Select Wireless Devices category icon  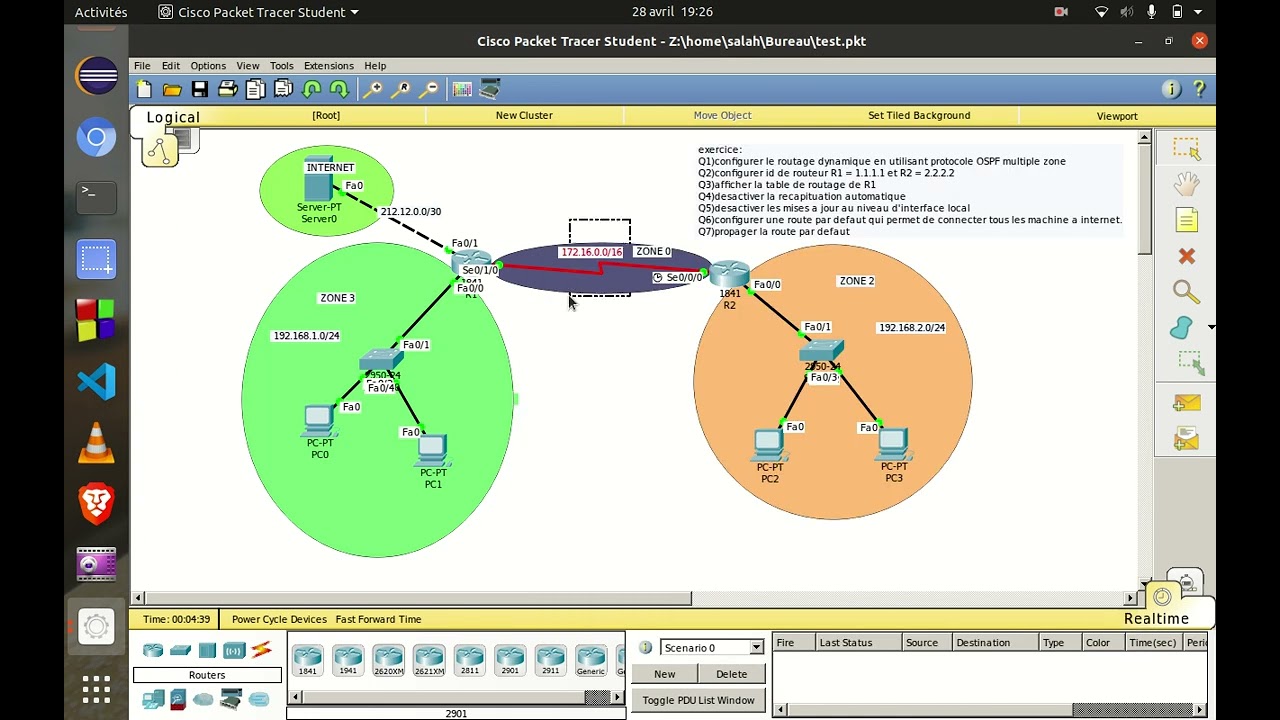234,650
